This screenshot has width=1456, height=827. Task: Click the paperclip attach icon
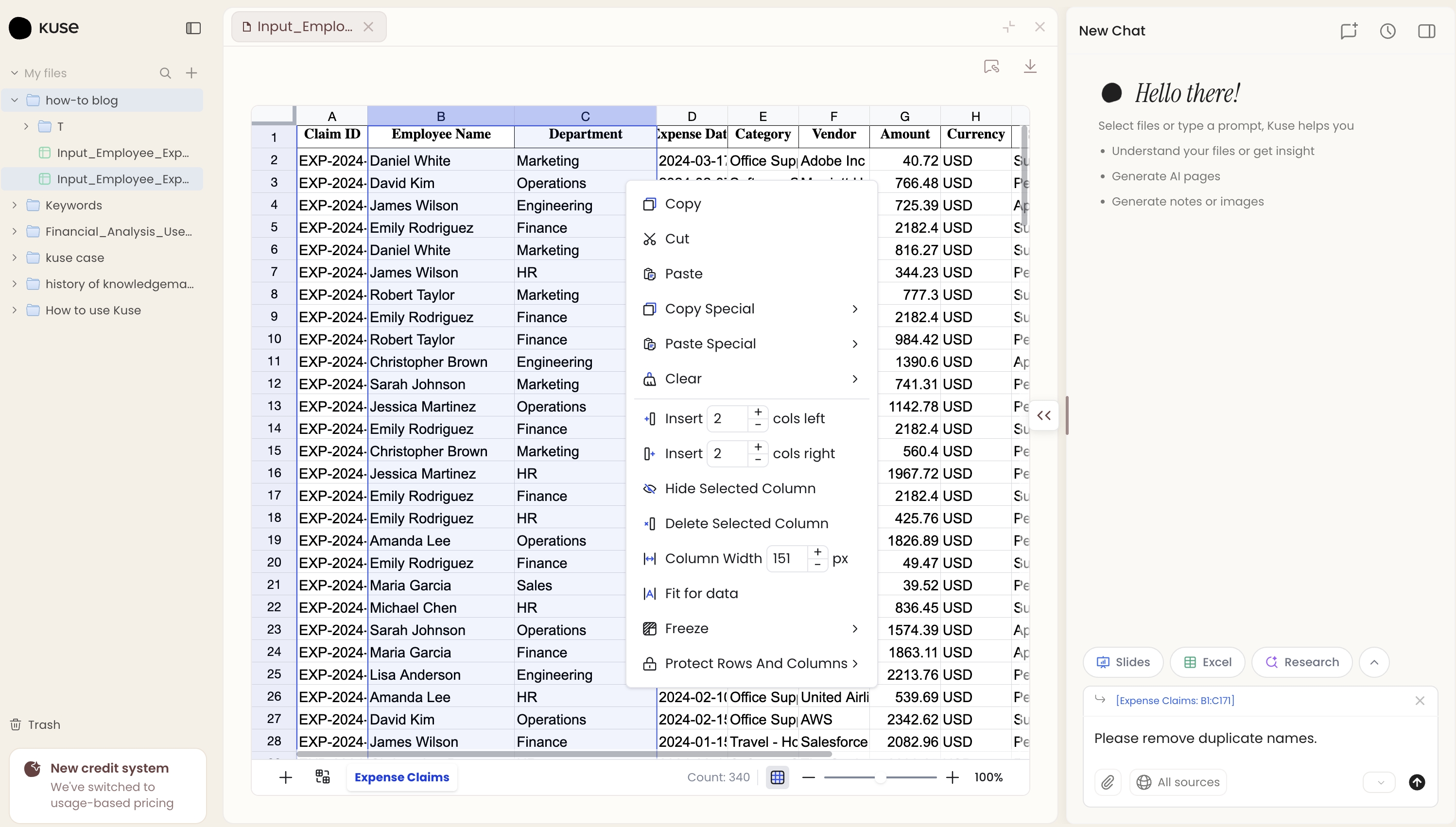pos(1107,782)
